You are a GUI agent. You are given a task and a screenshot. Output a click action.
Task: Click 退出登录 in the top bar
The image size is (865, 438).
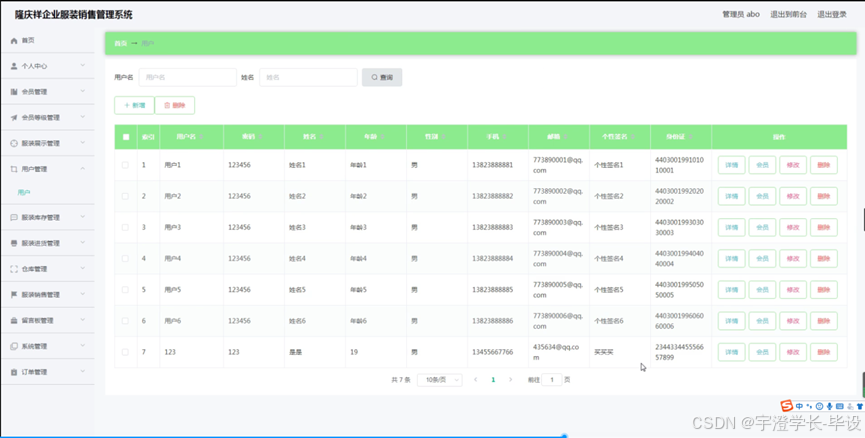point(832,15)
